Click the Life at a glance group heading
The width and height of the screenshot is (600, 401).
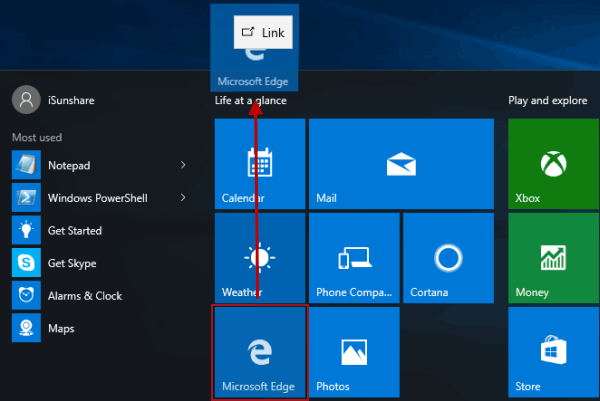[x=251, y=100]
